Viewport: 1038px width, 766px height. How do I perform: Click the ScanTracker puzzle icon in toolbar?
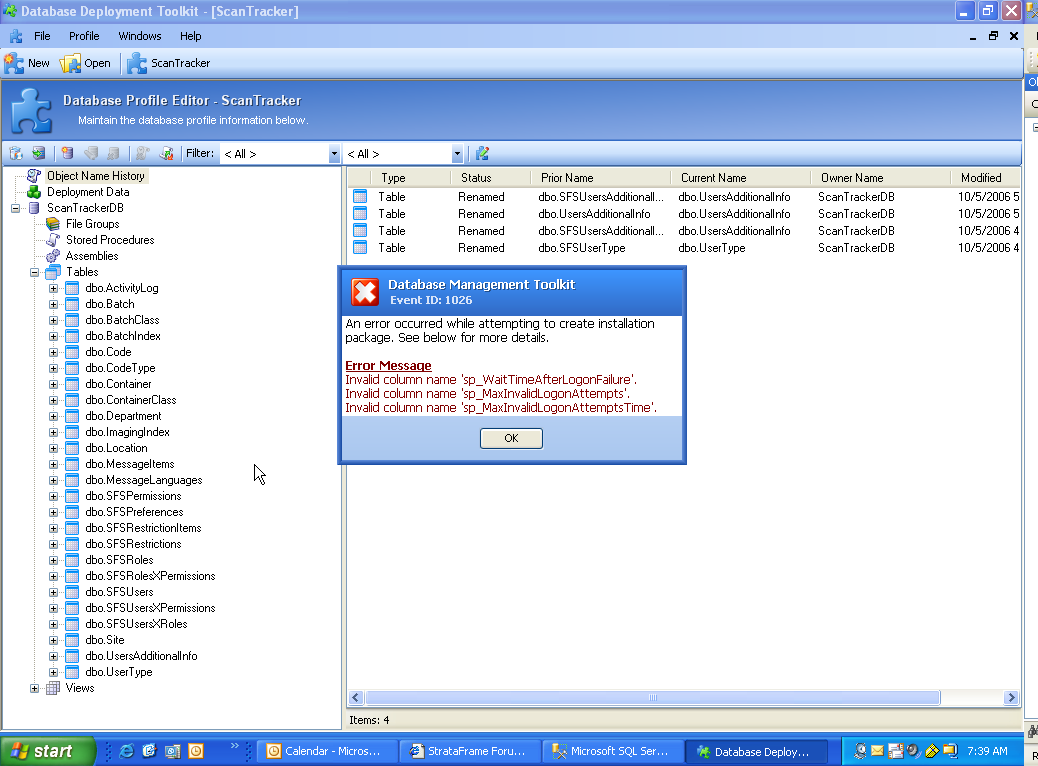point(137,63)
